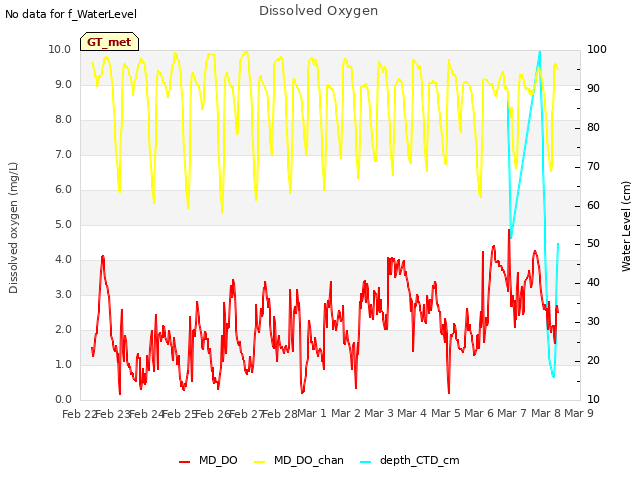This screenshot has width=640, height=480.
Task: Click the 30 right axis tick label
Action: 593,322
